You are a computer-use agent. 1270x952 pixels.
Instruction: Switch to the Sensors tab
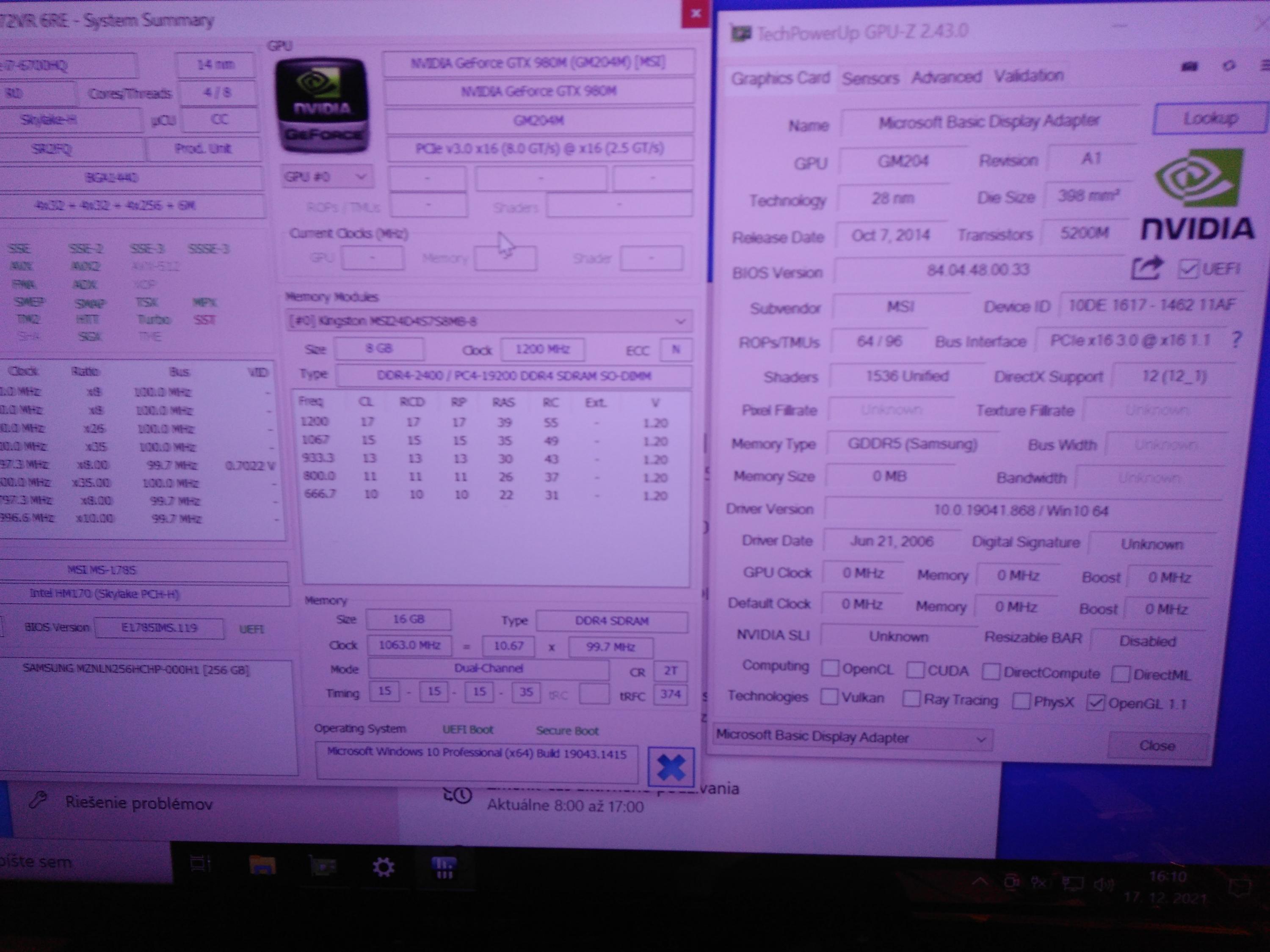pos(870,78)
